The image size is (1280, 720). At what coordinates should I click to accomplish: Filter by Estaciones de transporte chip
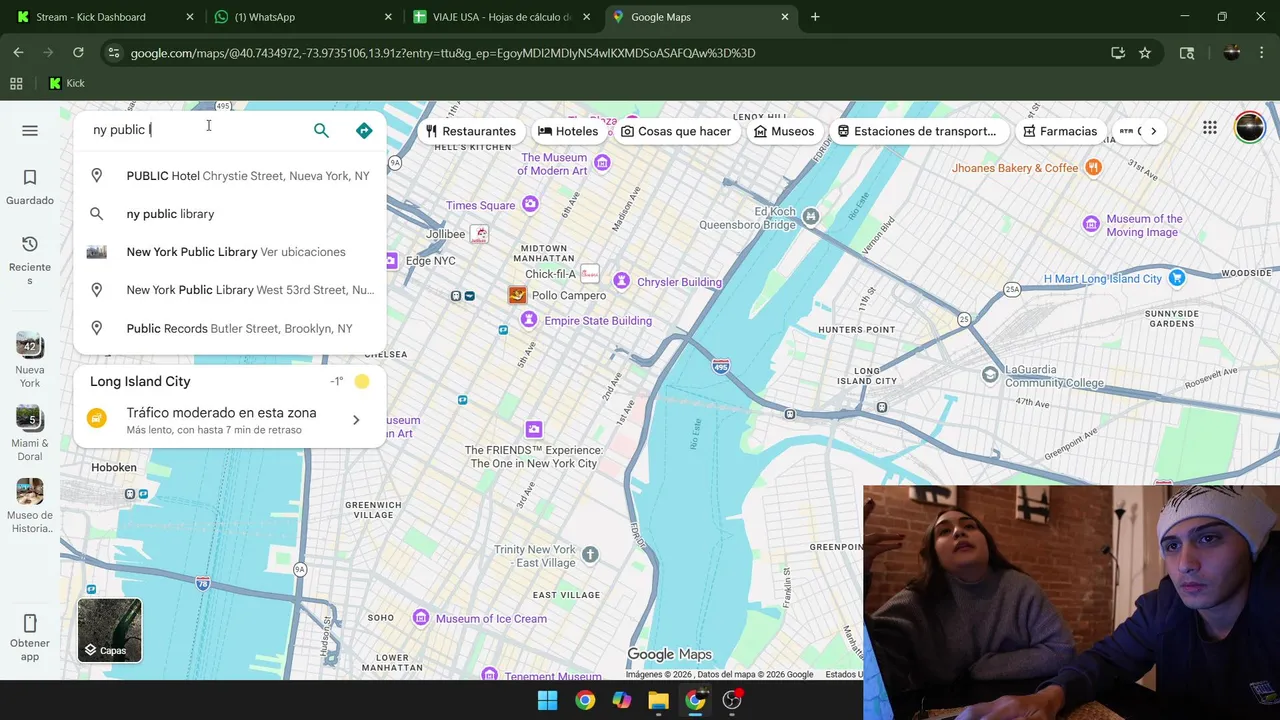tap(917, 131)
